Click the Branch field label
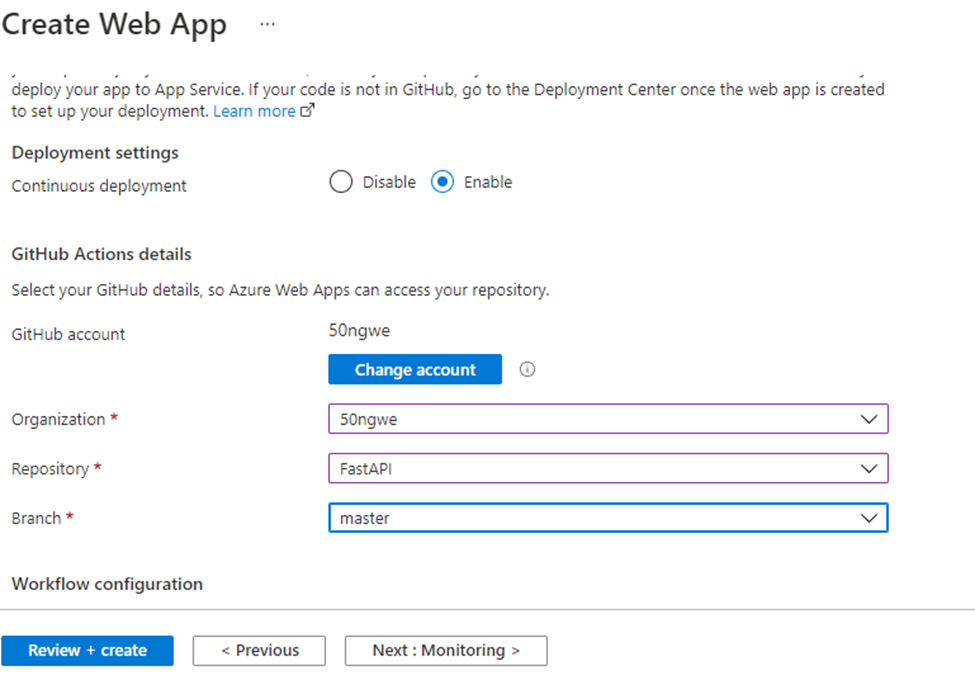This screenshot has height=680, width=975. coord(36,518)
